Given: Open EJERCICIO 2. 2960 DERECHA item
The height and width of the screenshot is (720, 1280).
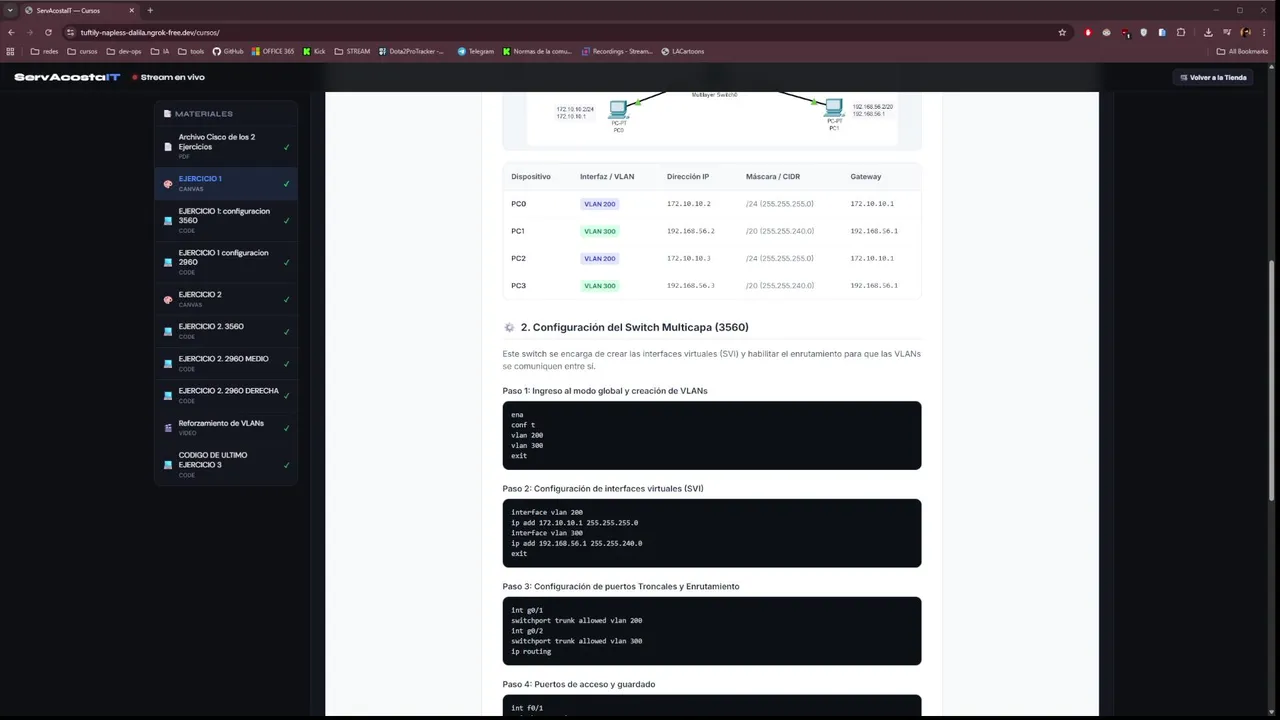Looking at the screenshot, I should coord(226,395).
